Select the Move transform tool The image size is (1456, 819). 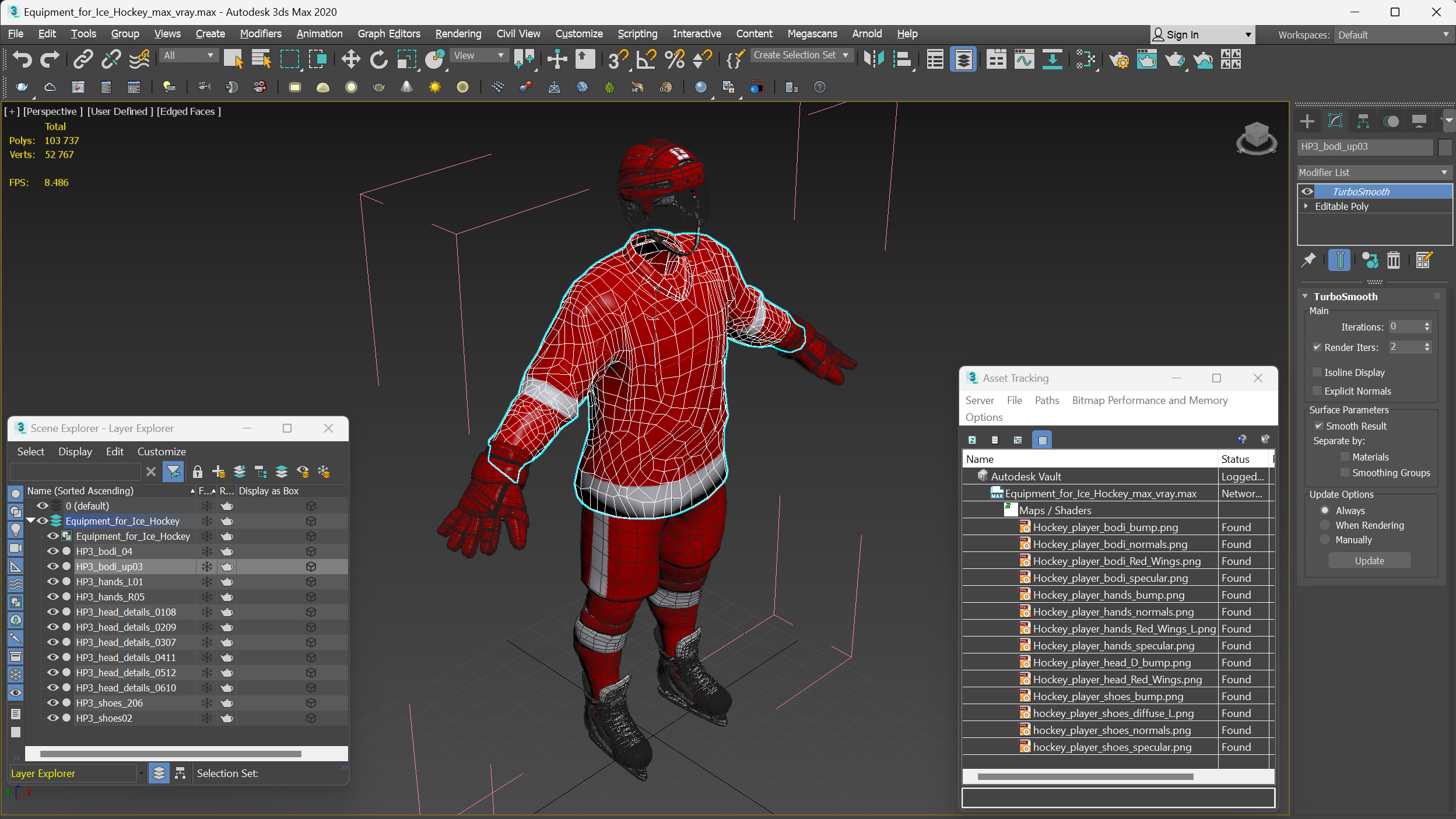click(350, 59)
